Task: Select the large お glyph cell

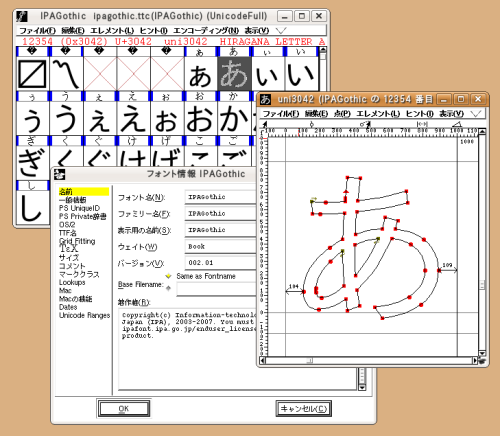Action: (x=200, y=118)
